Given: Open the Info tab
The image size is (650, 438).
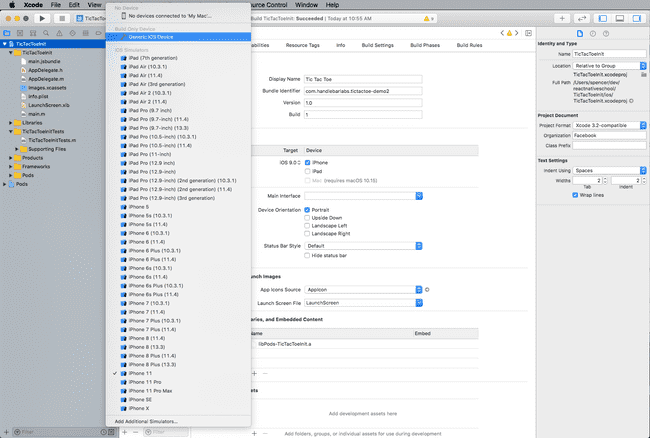Looking at the screenshot, I should (341, 45).
